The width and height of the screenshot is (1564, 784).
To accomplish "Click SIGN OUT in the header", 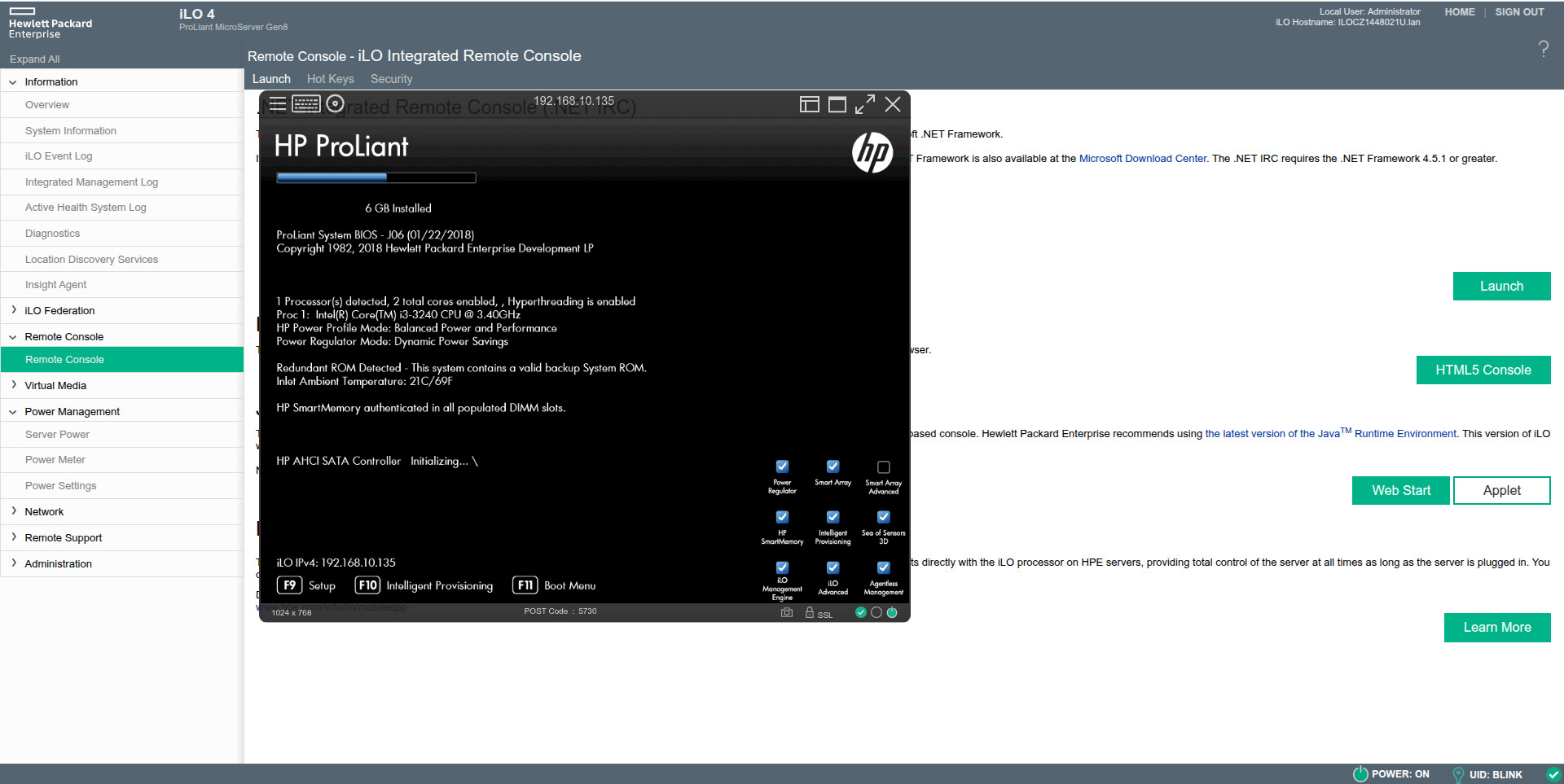I will tap(1519, 12).
